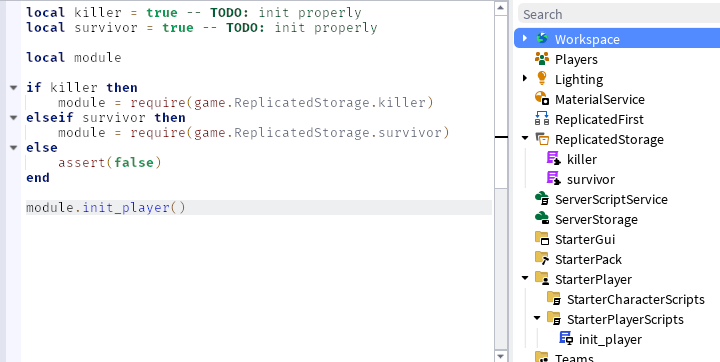Click the StarterCharacterScripts folder icon
The image size is (720, 362).
pos(554,299)
